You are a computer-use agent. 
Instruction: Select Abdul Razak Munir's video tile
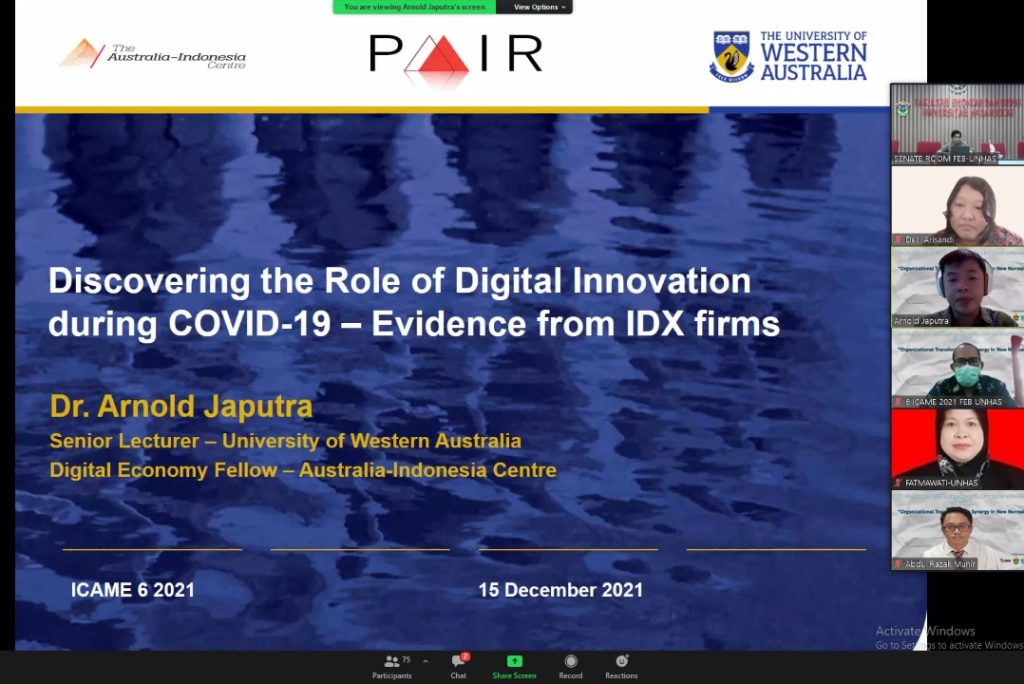pos(957,531)
